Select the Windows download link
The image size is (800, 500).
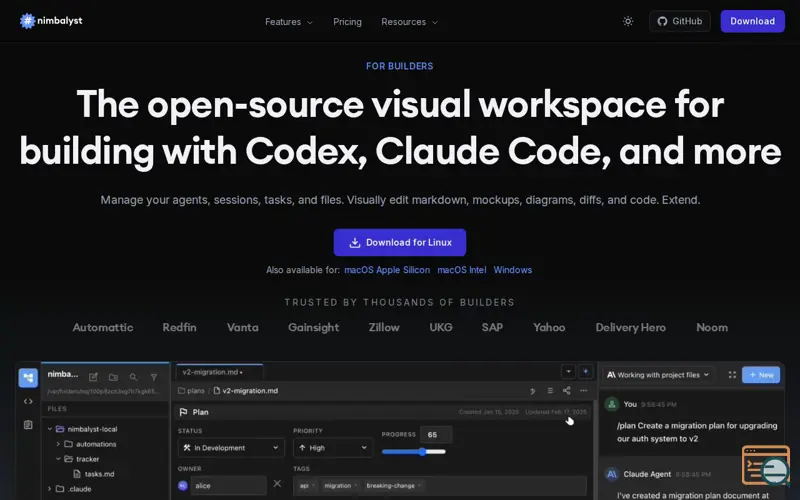(512, 270)
